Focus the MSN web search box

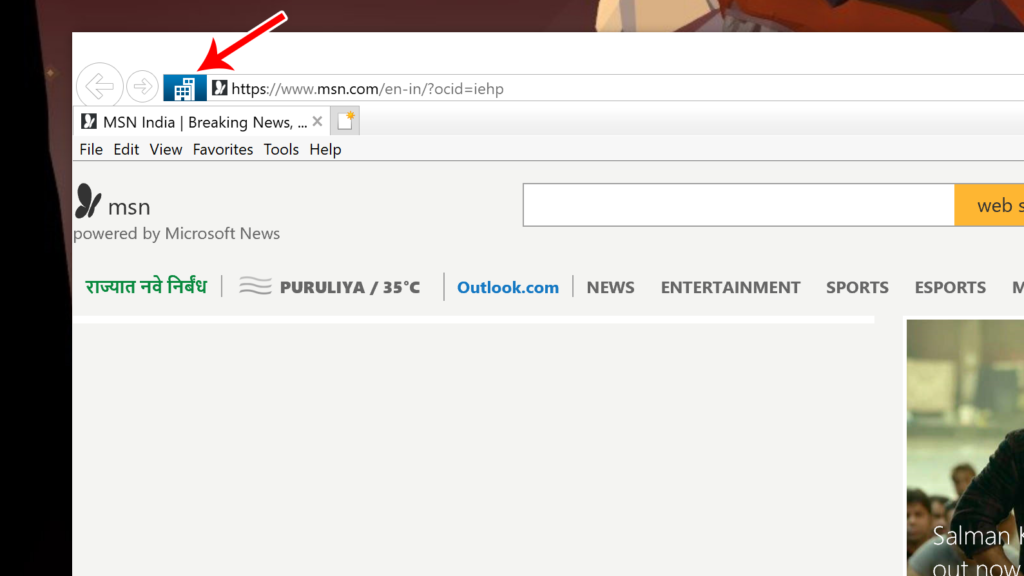point(739,205)
